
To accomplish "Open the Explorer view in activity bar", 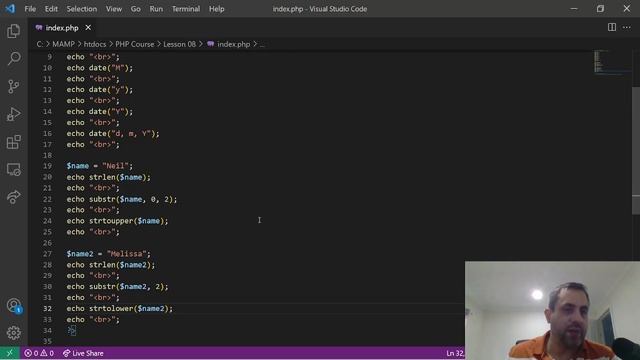I will click(x=13, y=31).
